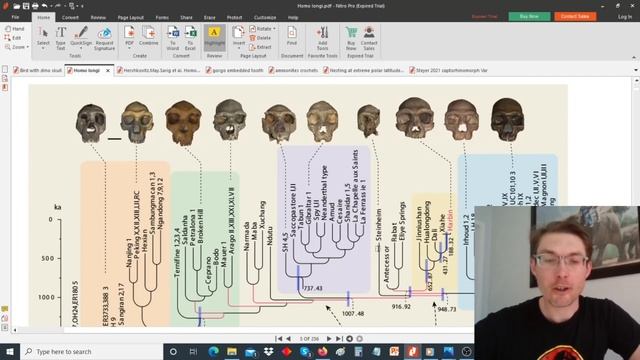Open the document tabs overflow arrow
The height and width of the screenshot is (360, 640).
(636, 70)
